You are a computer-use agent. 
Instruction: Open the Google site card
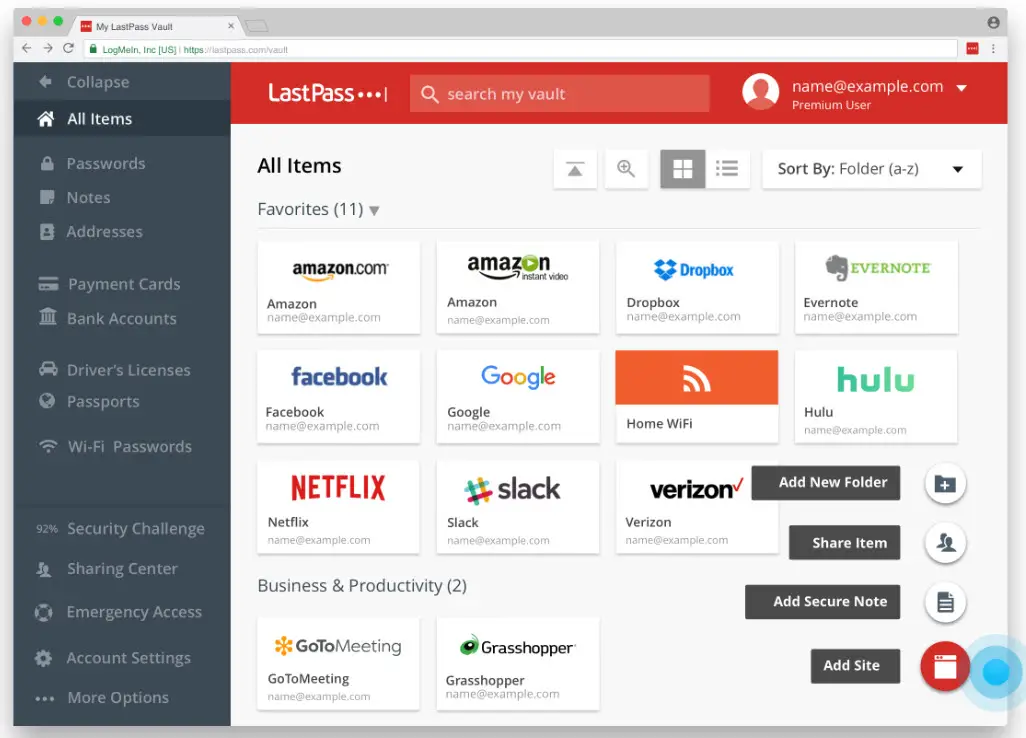[518, 397]
